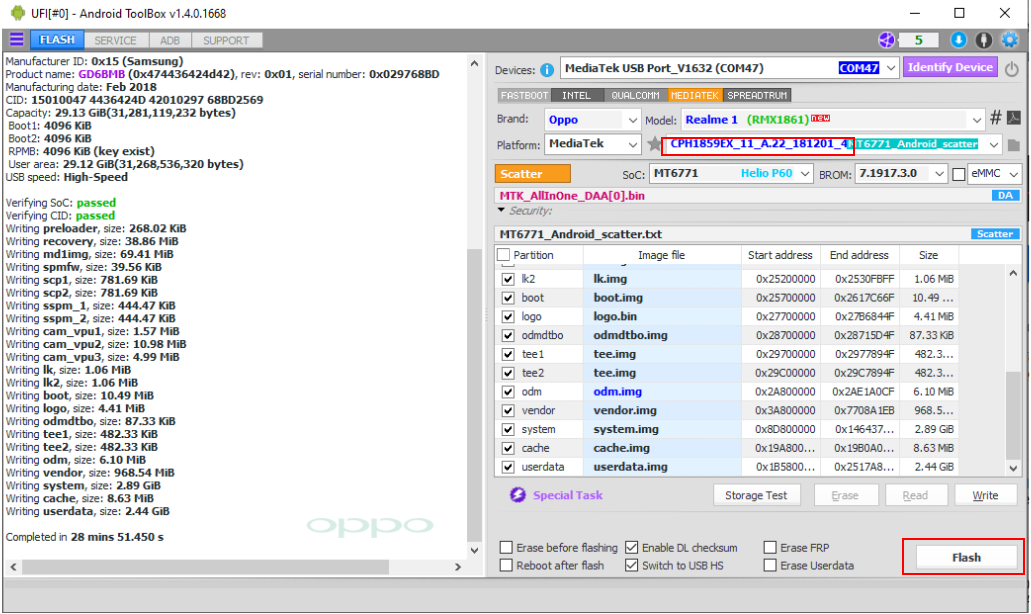Open the SUPPORT tab
The image size is (1031, 614).
click(226, 40)
